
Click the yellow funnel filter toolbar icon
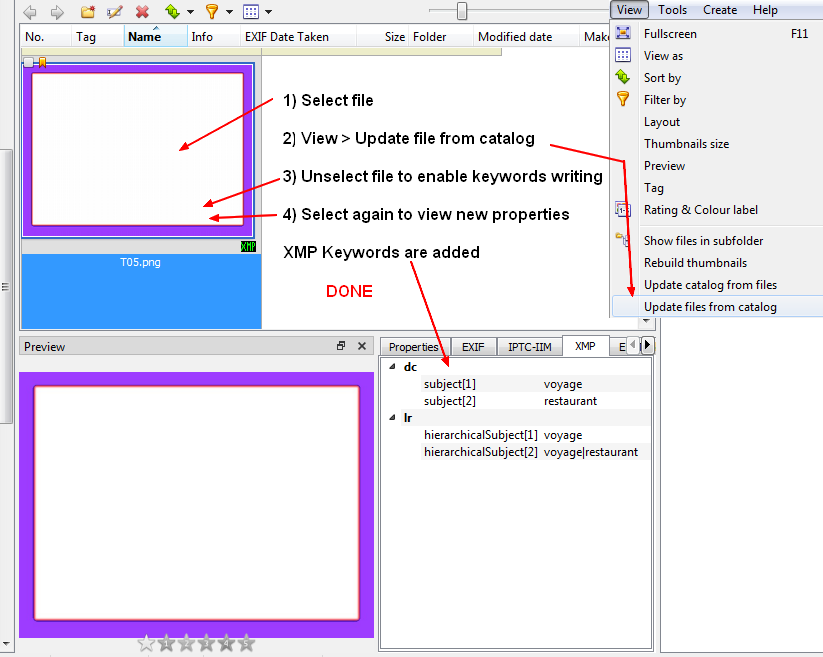click(x=211, y=12)
